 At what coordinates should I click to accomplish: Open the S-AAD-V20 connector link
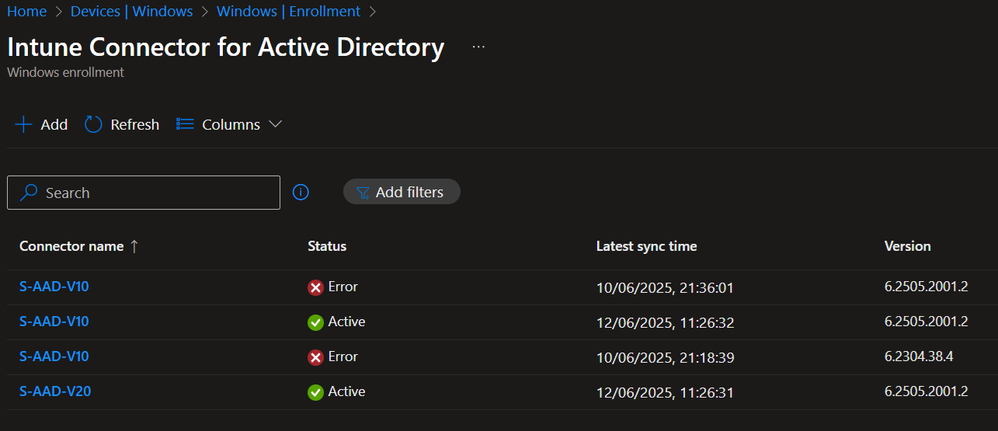(x=55, y=392)
